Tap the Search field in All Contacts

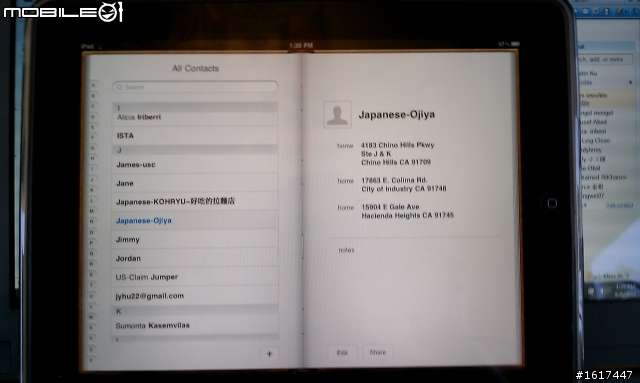click(195, 87)
